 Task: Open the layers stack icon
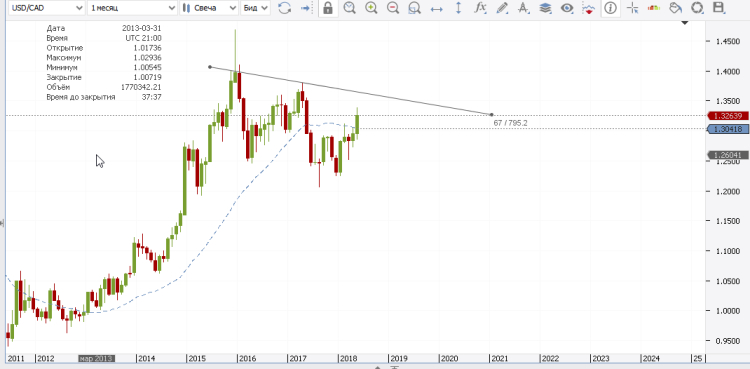(545, 8)
